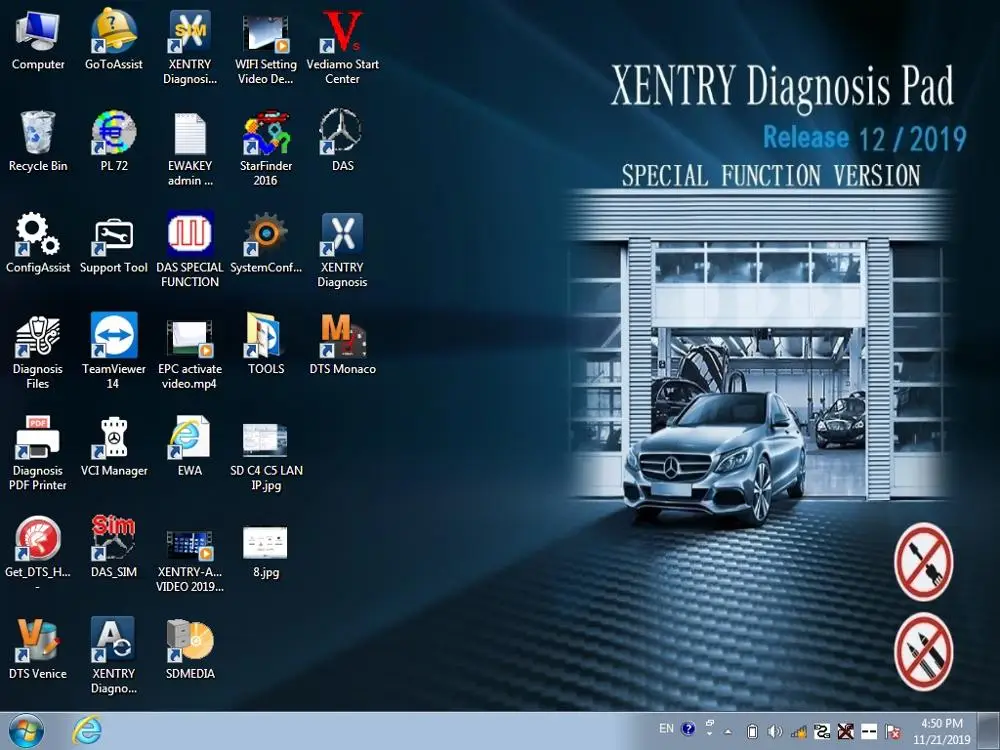This screenshot has height=750, width=1000.
Task: Open the 8.jpg image file
Action: [x=266, y=543]
